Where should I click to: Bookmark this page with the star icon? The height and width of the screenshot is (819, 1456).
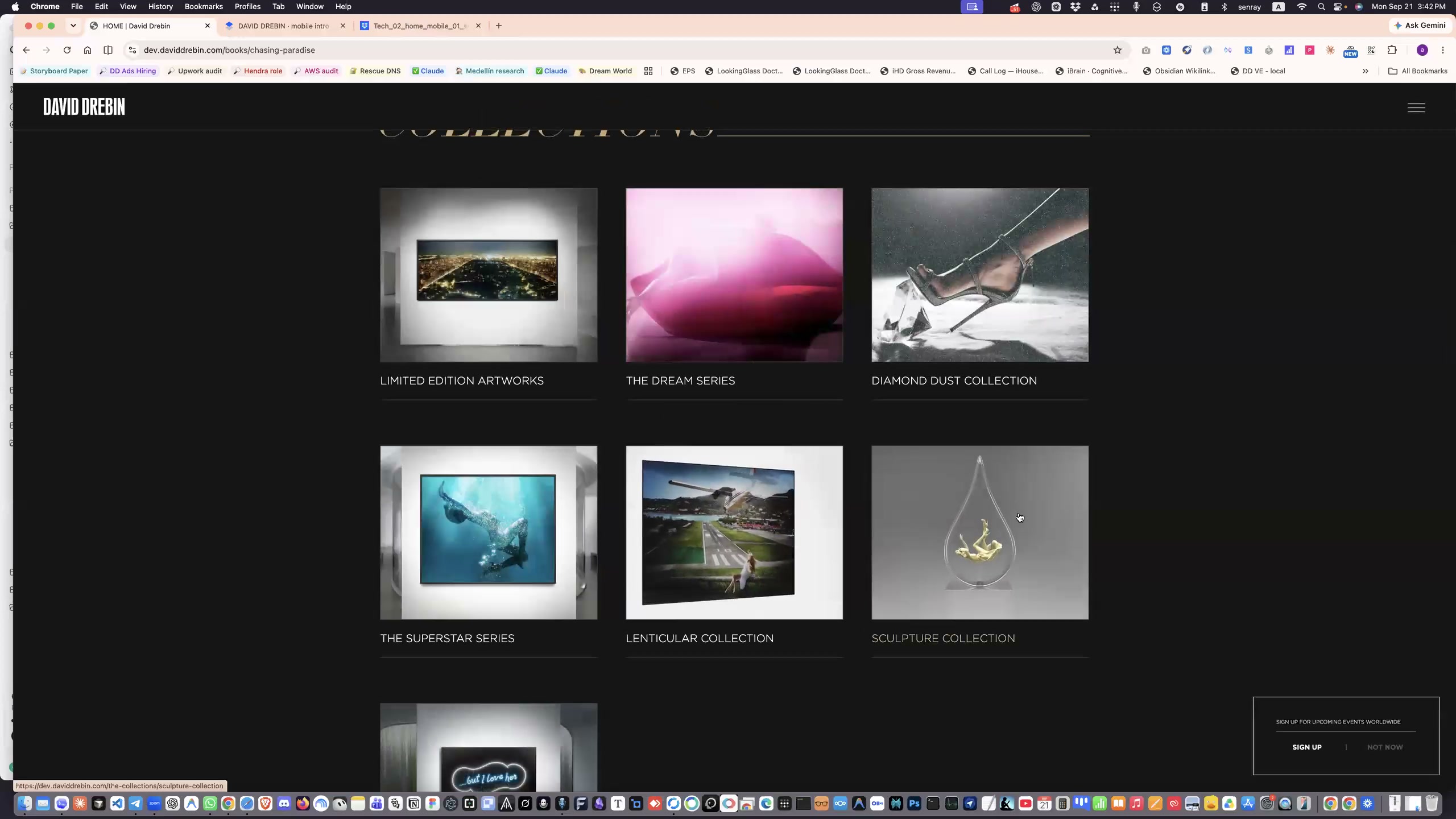(1118, 50)
